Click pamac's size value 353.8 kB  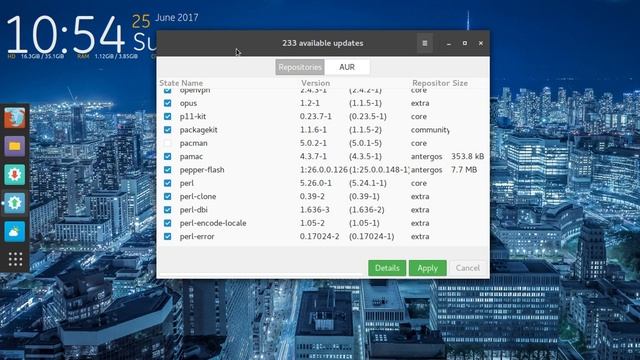[x=467, y=156]
